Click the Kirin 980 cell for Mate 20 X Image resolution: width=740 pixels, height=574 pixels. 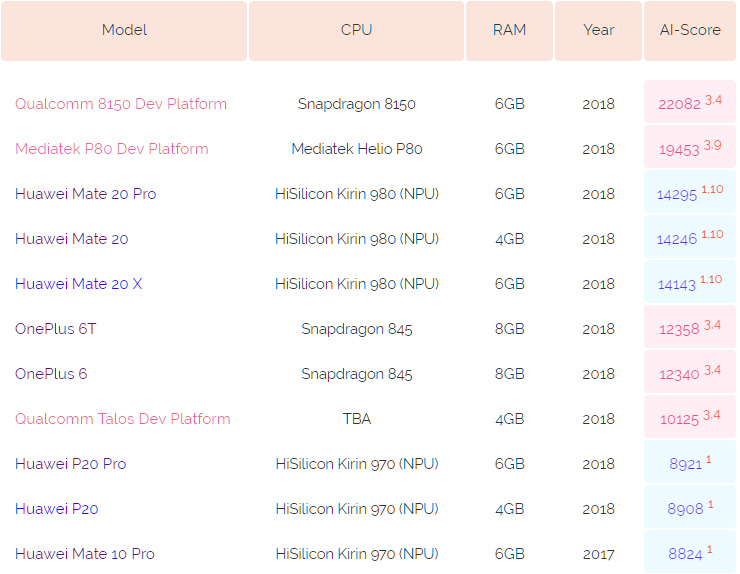point(356,284)
